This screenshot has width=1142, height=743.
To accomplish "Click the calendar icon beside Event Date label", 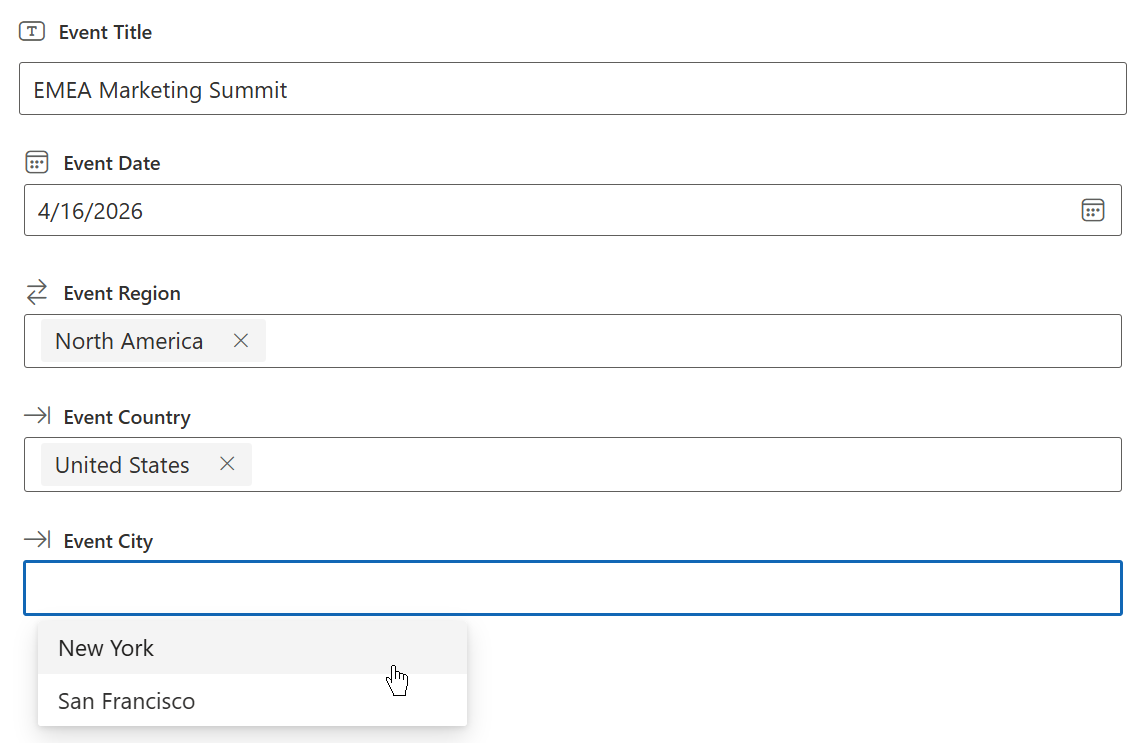I will (37, 163).
